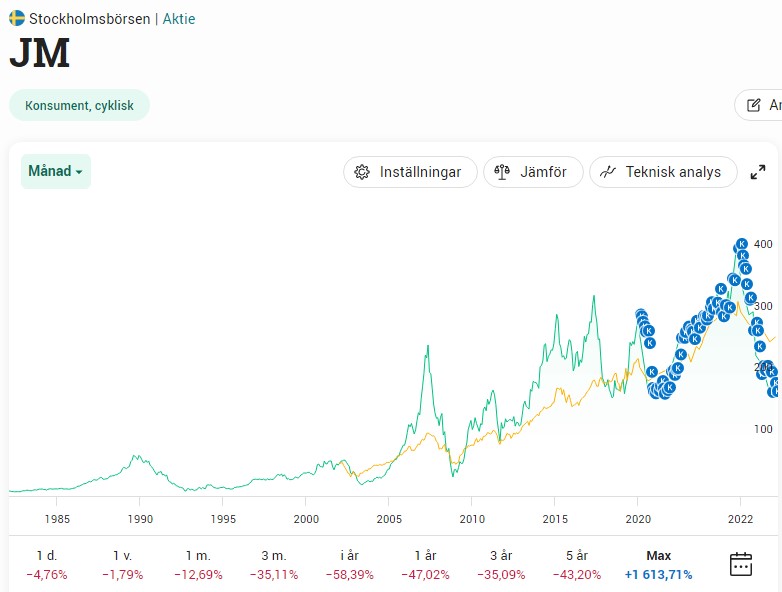The image size is (782, 592).
Task: Click the Stockholmsbörsen exchange label
Action: (89, 19)
